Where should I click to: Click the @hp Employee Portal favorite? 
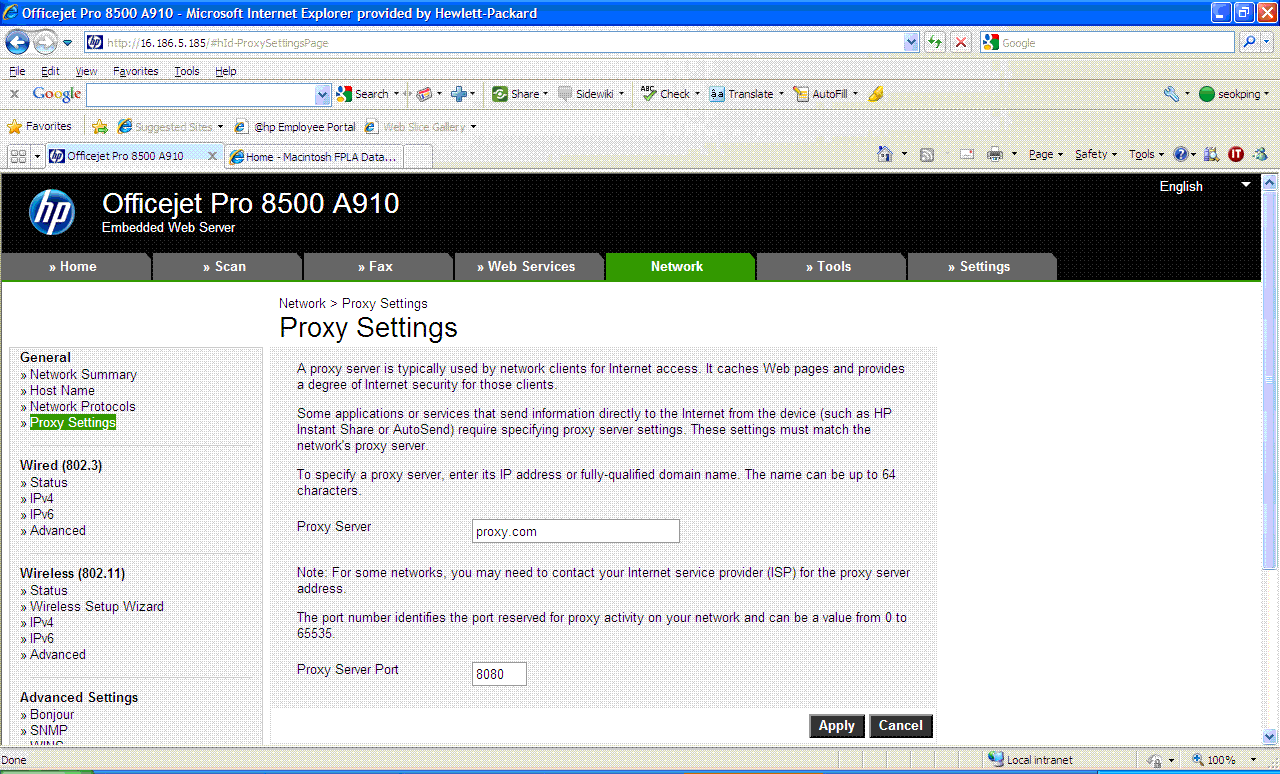[x=296, y=127]
